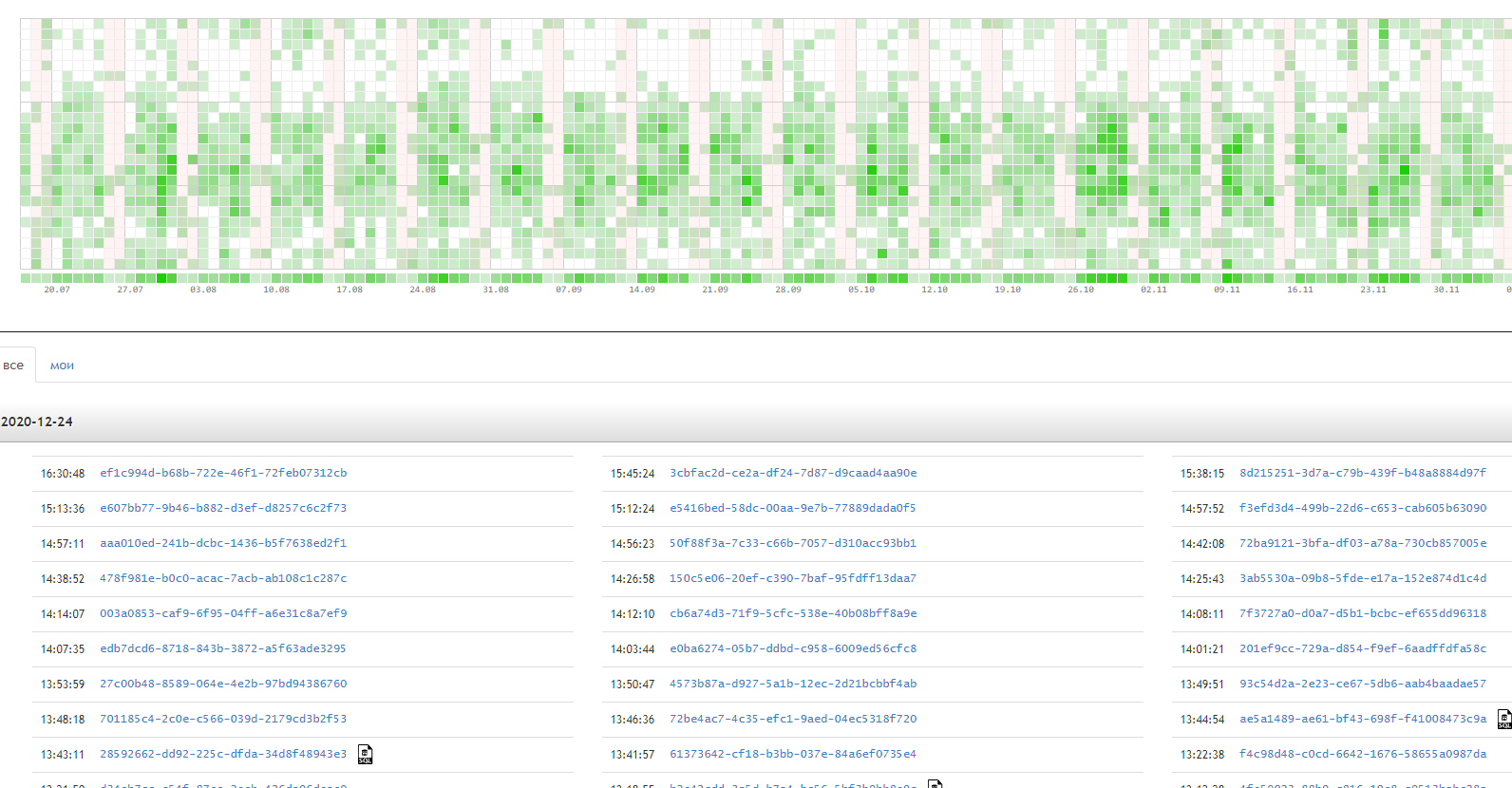Open link 478f981e-b0c0-acac-7acb-ab108c1c287c
Image resolution: width=1512 pixels, height=788 pixels.
[x=223, y=578]
